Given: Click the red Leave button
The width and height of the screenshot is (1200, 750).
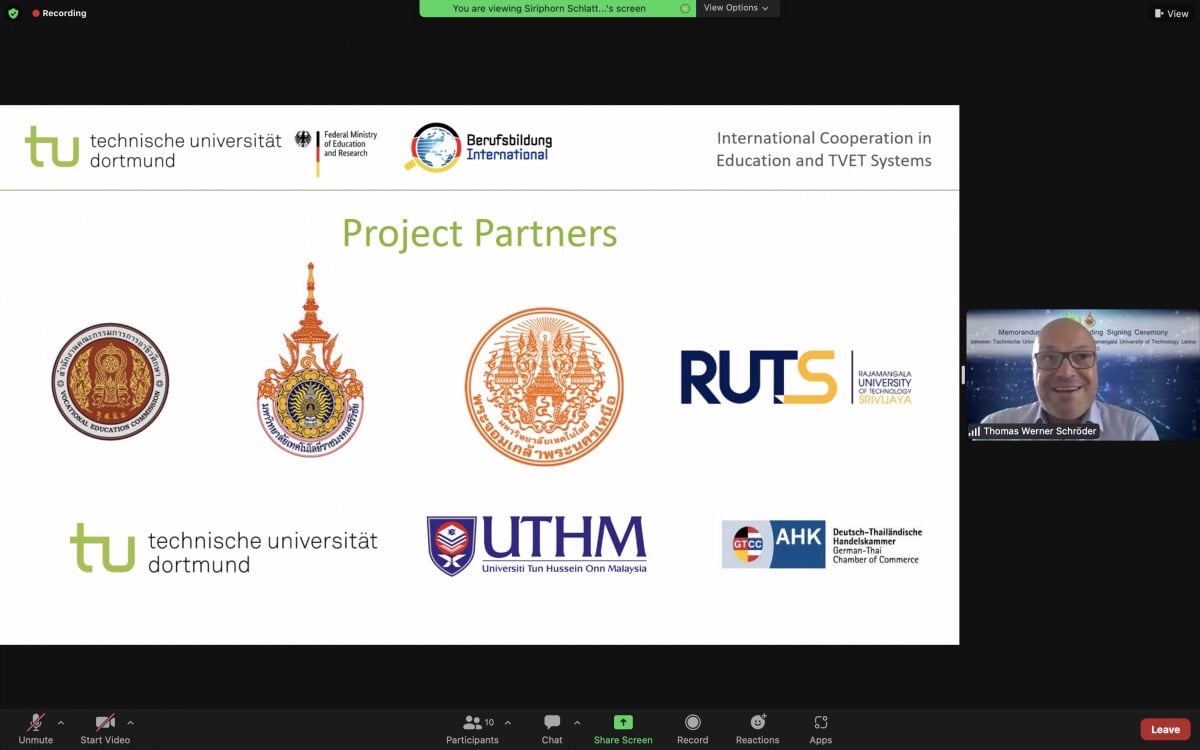Looking at the screenshot, I should coord(1165,729).
